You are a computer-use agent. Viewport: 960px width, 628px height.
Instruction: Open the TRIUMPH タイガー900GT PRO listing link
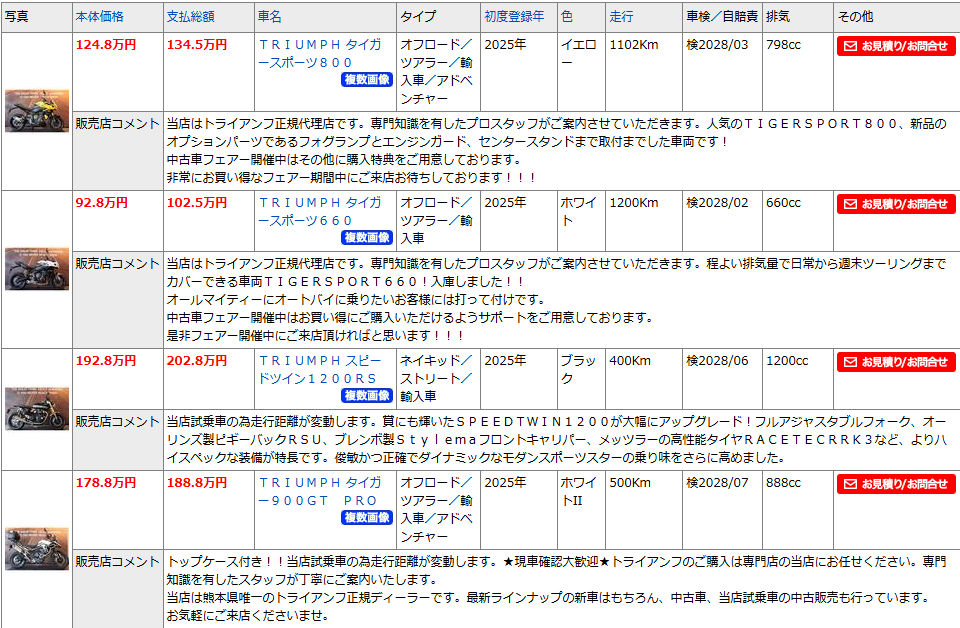(319, 491)
